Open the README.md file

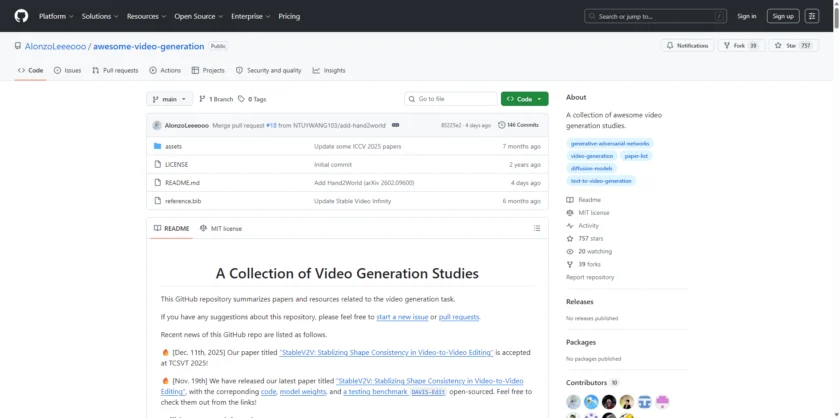point(182,183)
